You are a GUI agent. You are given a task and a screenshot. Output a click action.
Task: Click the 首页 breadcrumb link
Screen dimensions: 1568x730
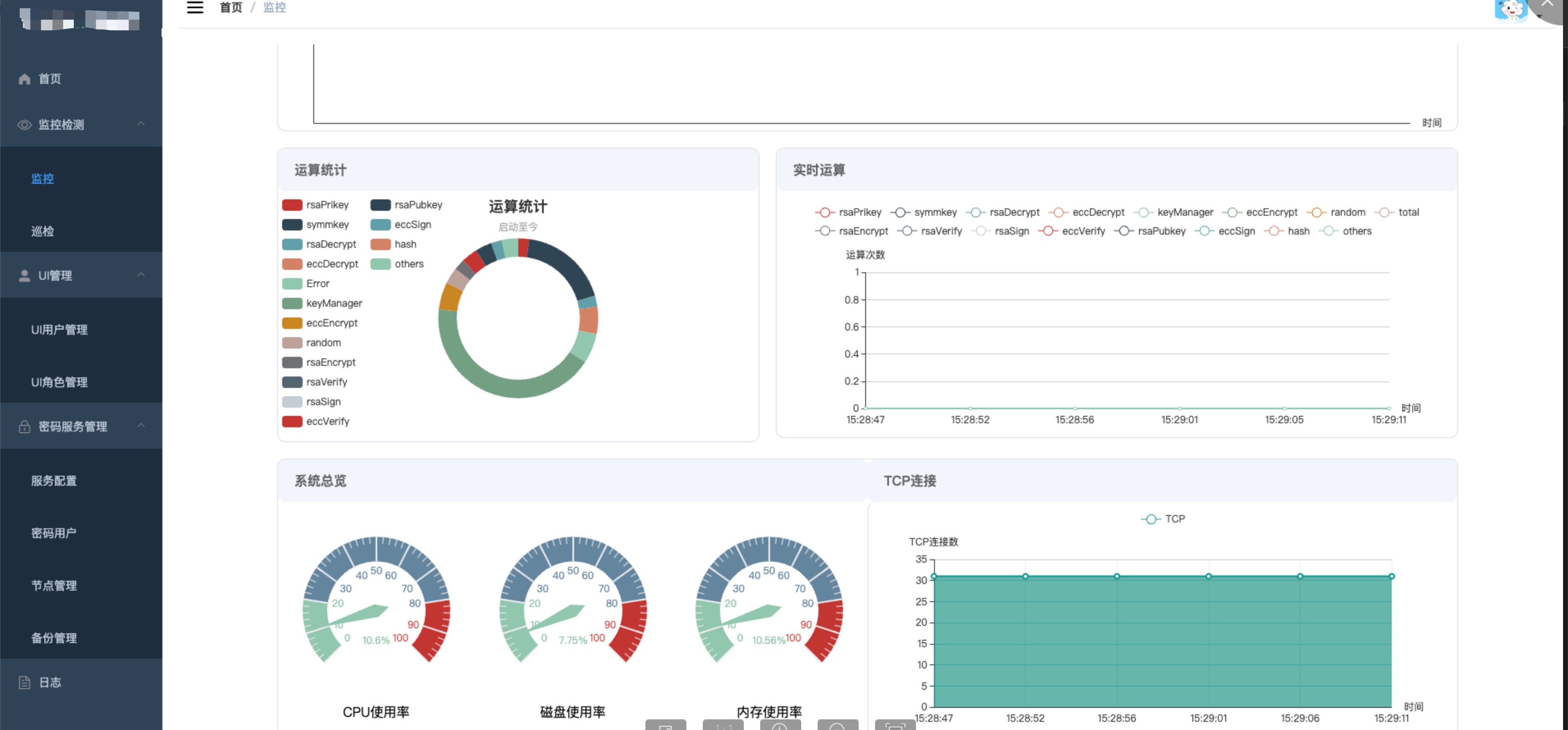pyautogui.click(x=231, y=7)
